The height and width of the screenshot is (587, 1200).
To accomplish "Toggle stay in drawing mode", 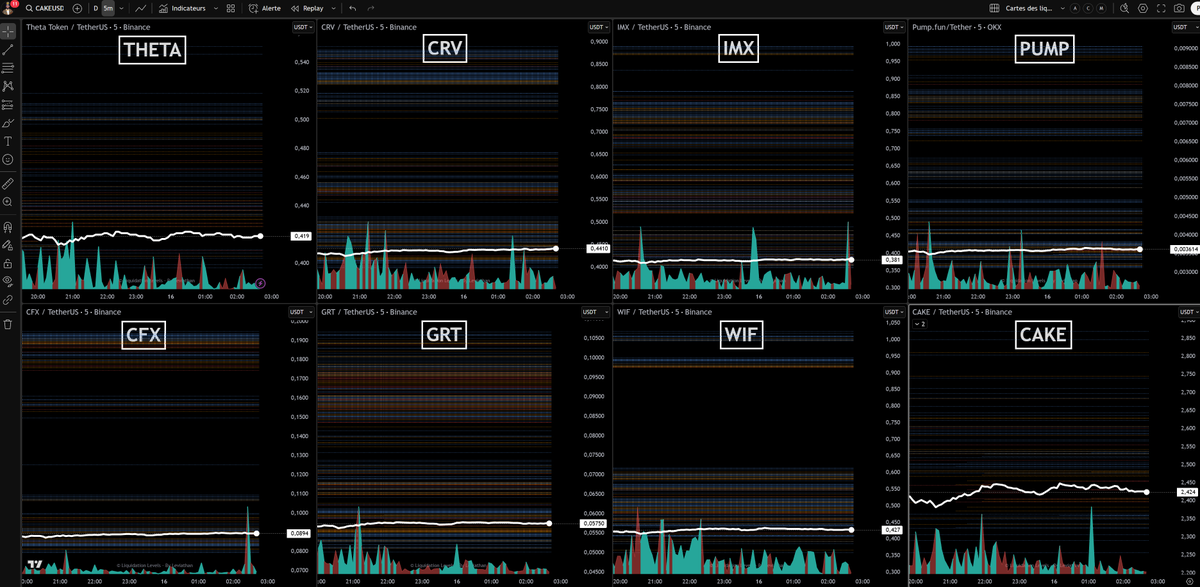I will click(8, 245).
